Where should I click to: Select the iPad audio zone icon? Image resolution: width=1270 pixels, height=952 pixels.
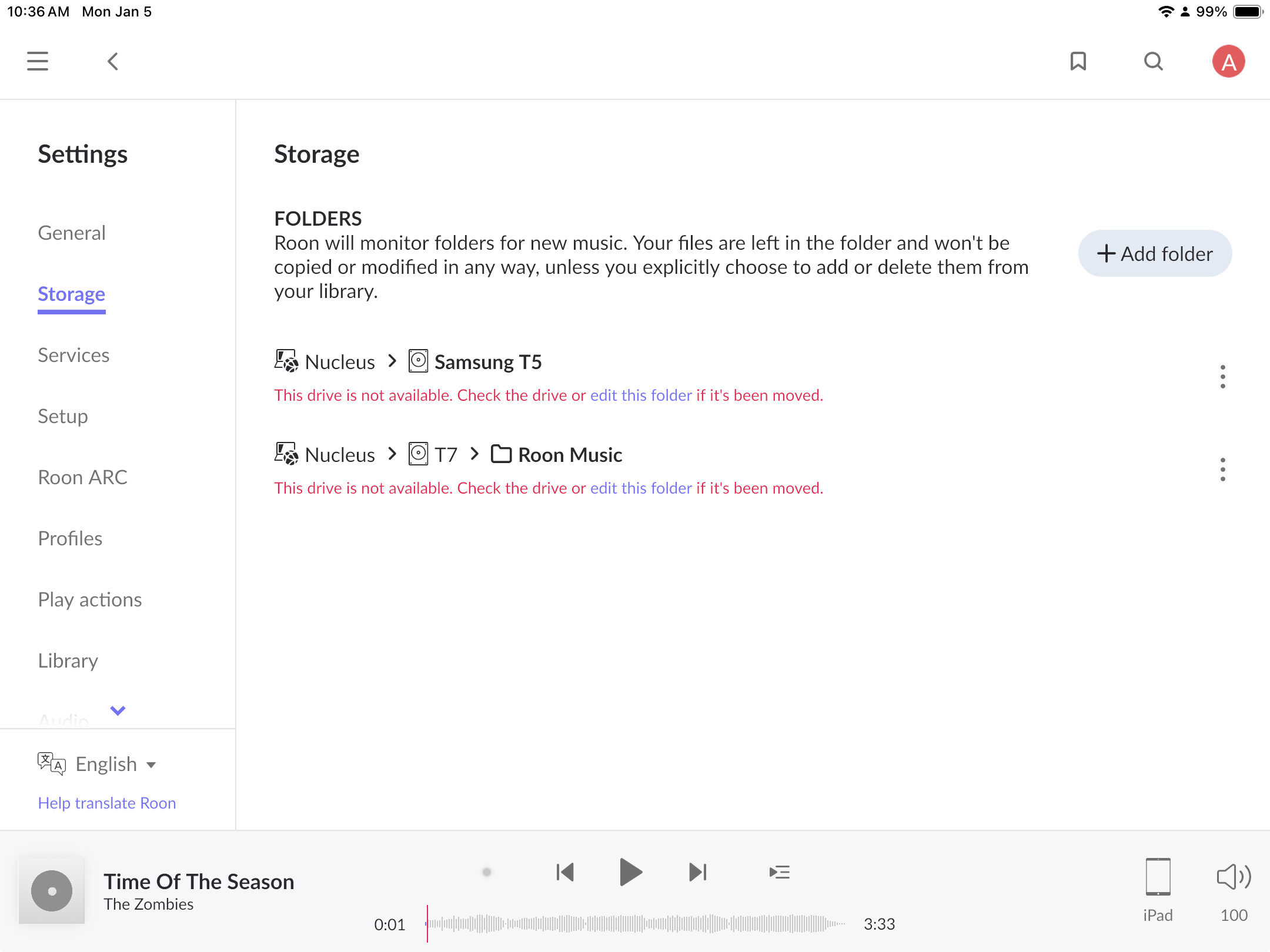pyautogui.click(x=1158, y=877)
